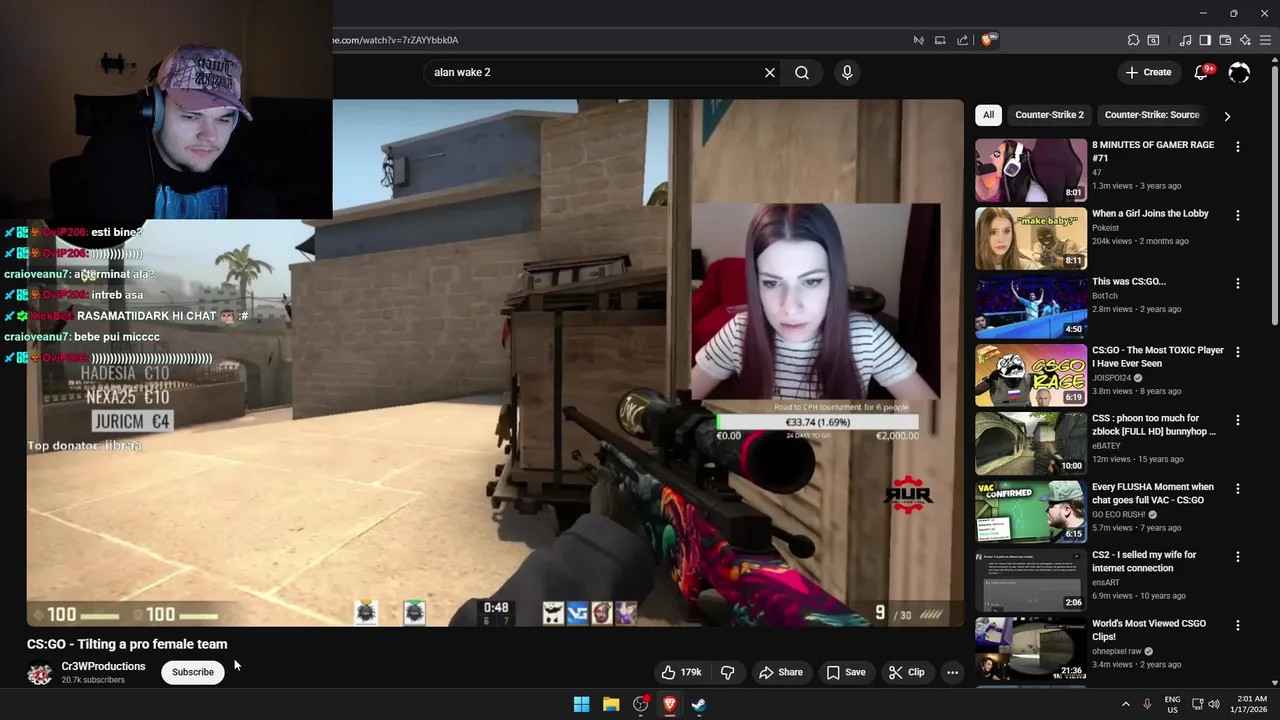Screen dimensions: 1280x720
Task: Open the account avatar menu
Action: [x=1239, y=72]
